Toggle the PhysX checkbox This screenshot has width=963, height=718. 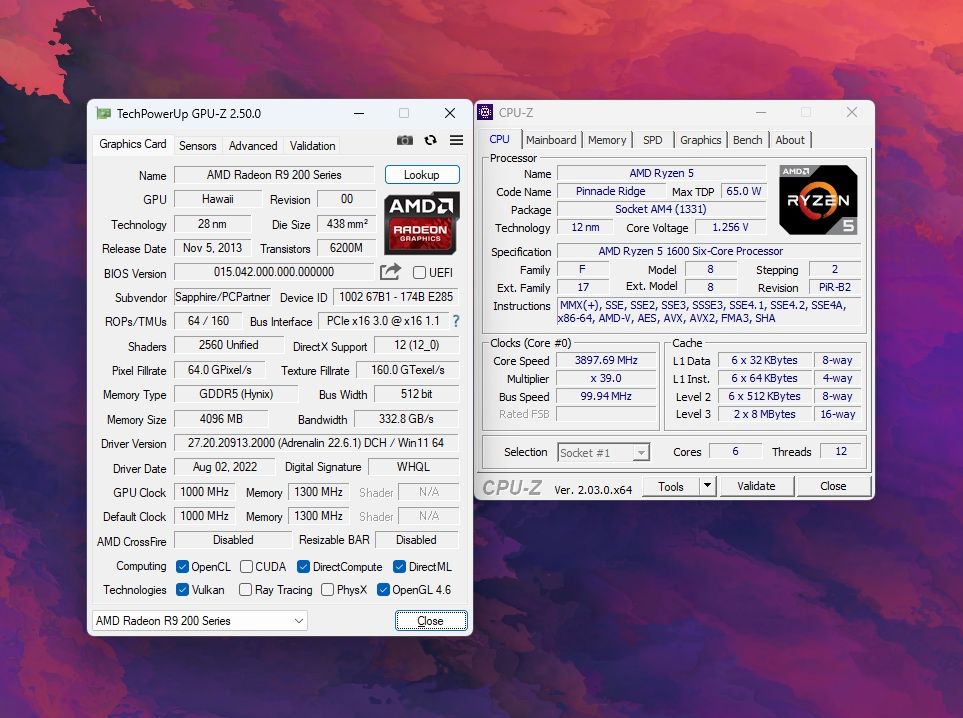click(327, 590)
